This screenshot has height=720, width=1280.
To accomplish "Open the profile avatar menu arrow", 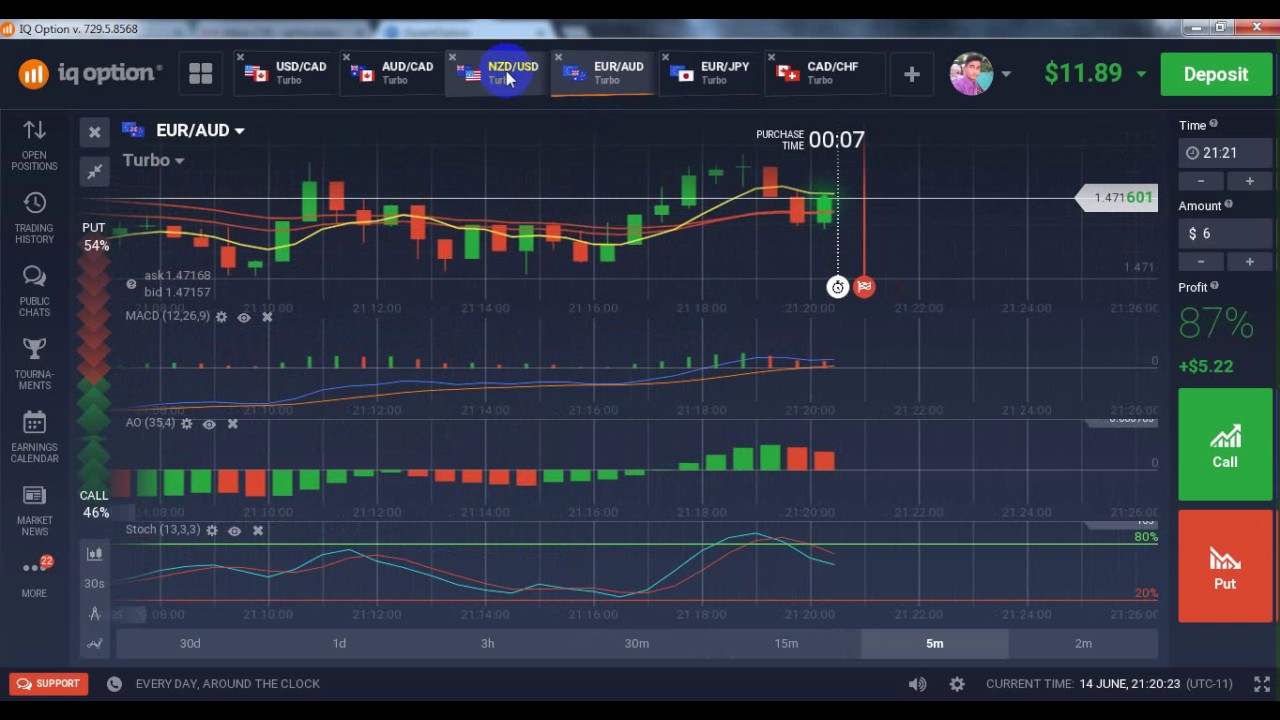I will tap(1005, 74).
